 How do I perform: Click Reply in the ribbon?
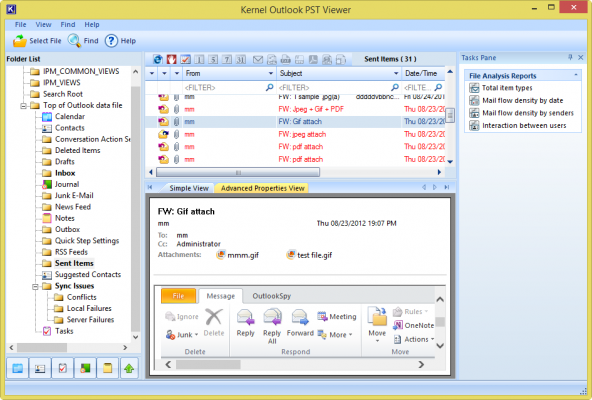coord(245,323)
